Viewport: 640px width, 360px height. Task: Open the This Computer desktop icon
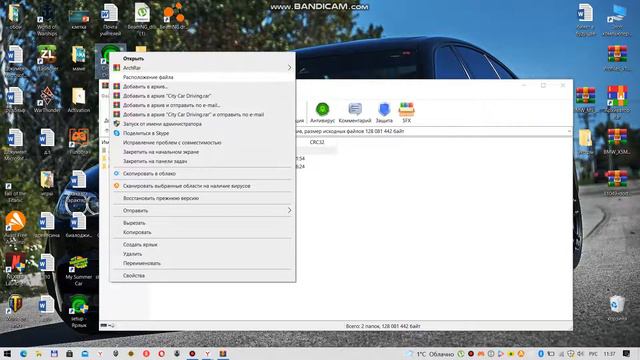[617, 20]
